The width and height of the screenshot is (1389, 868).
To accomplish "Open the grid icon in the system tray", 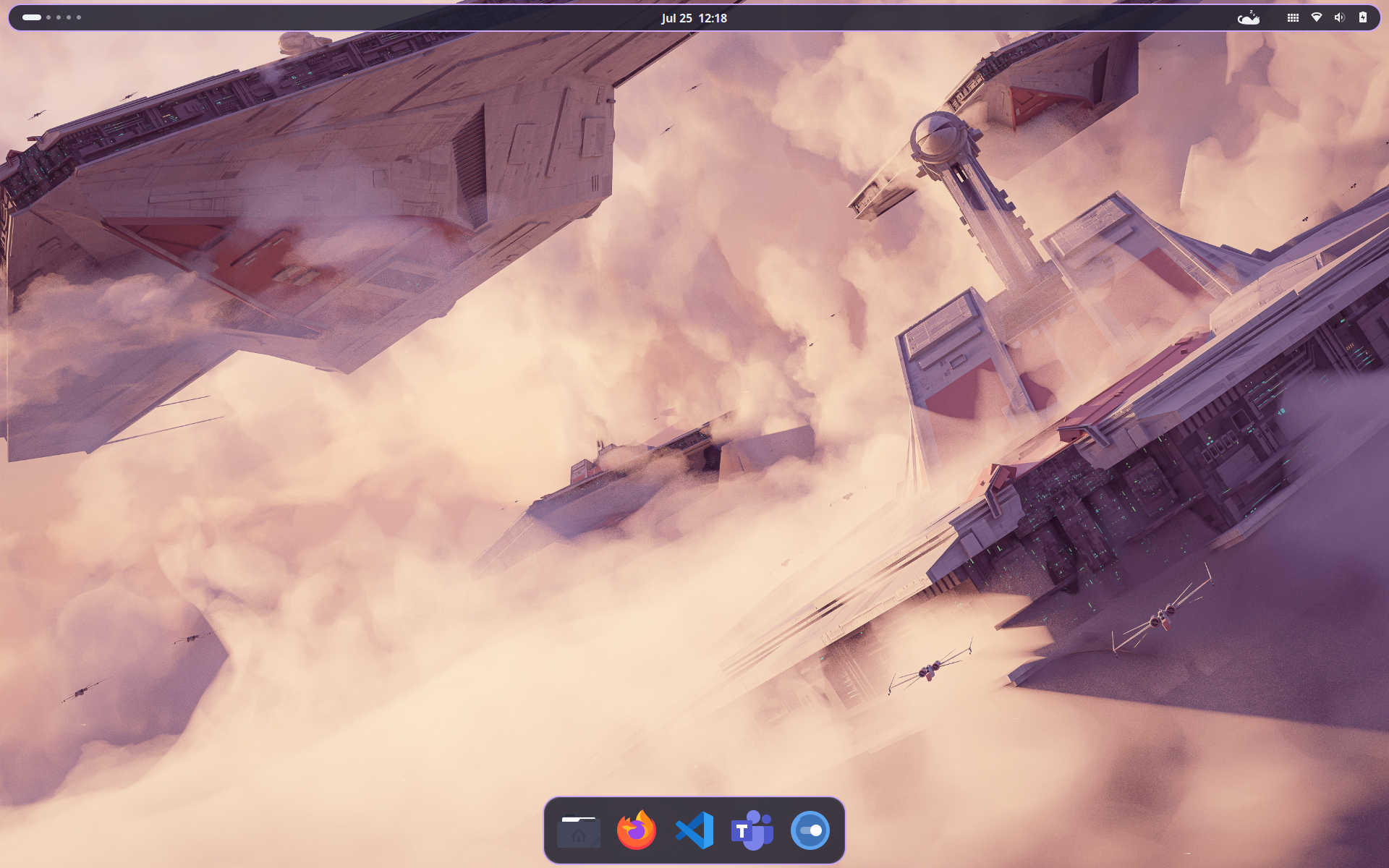I will click(1293, 18).
